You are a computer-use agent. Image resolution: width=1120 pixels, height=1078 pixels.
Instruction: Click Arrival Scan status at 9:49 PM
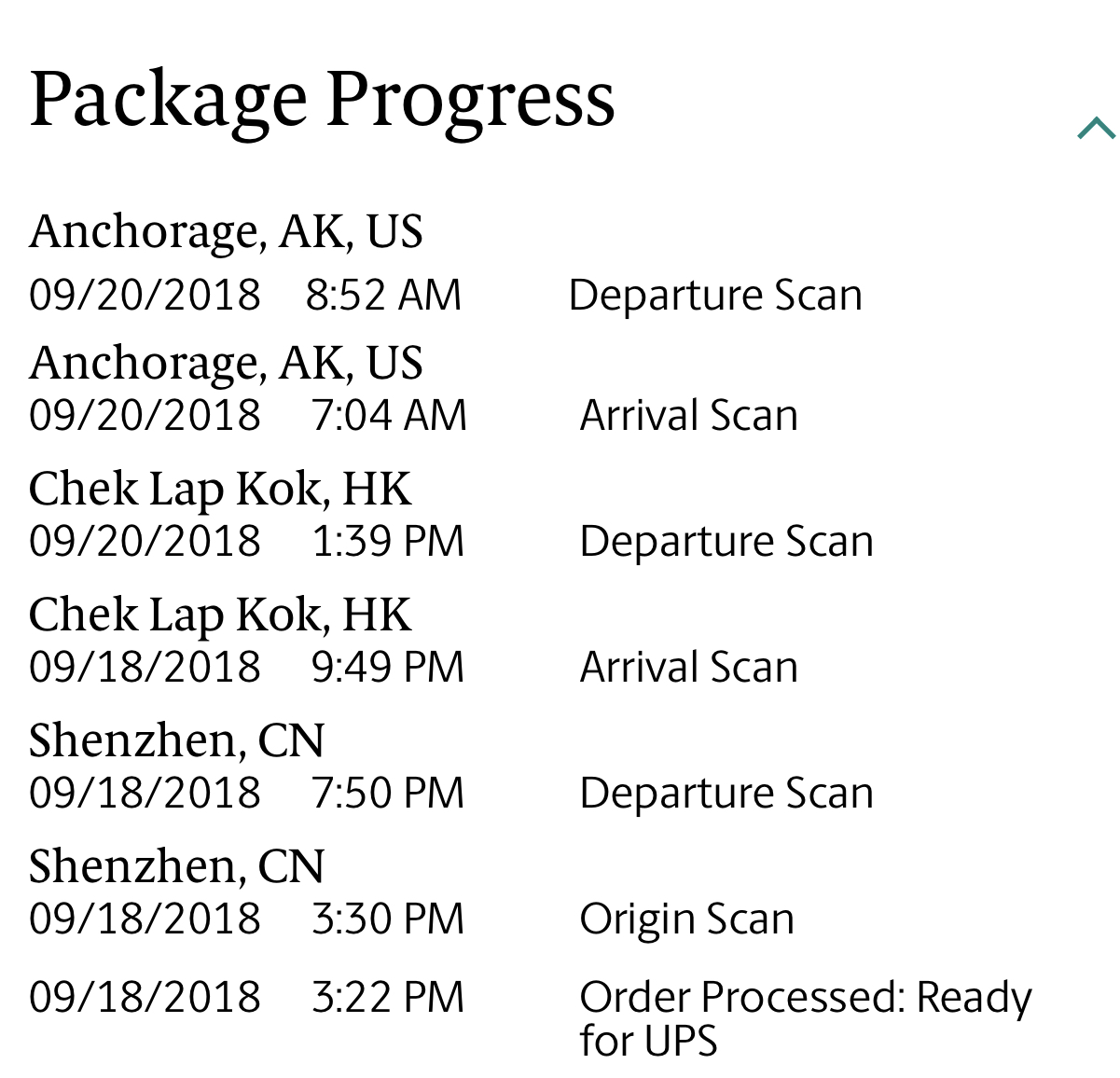688,667
